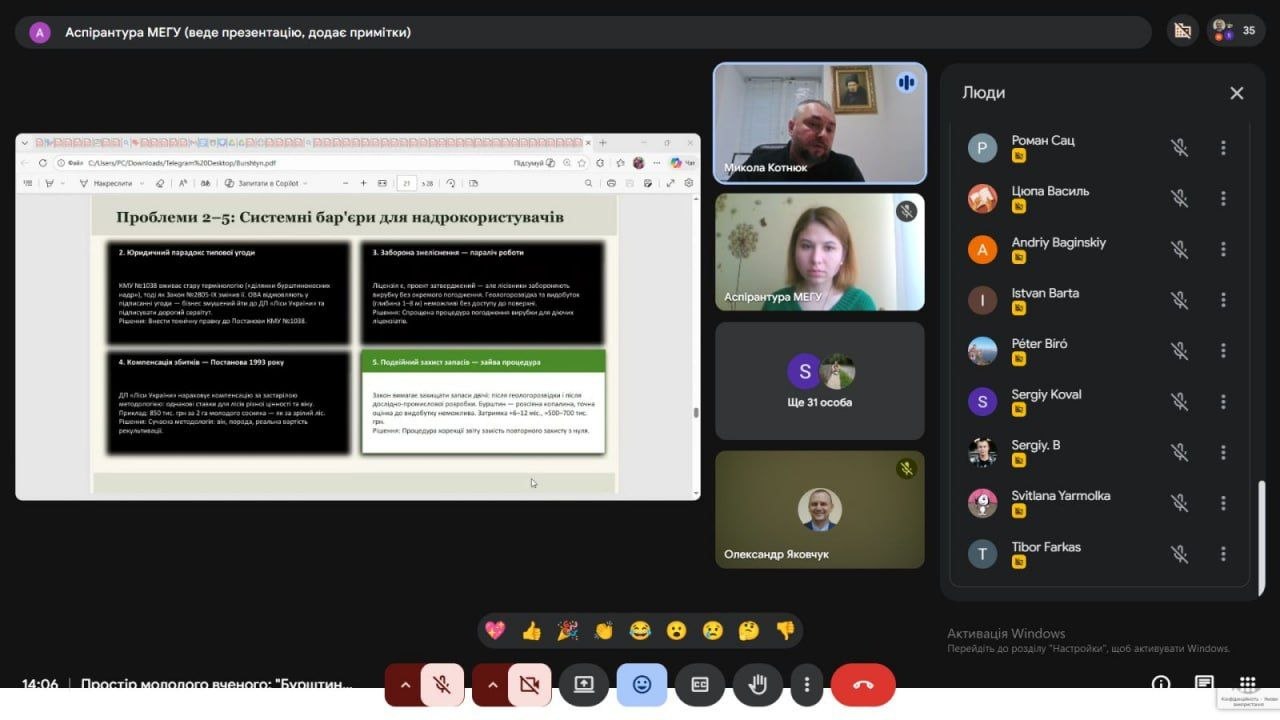The width and height of the screenshot is (1280, 720).
Task: Click muted mic icon next to Tibor Farkas
Action: tap(1180, 554)
